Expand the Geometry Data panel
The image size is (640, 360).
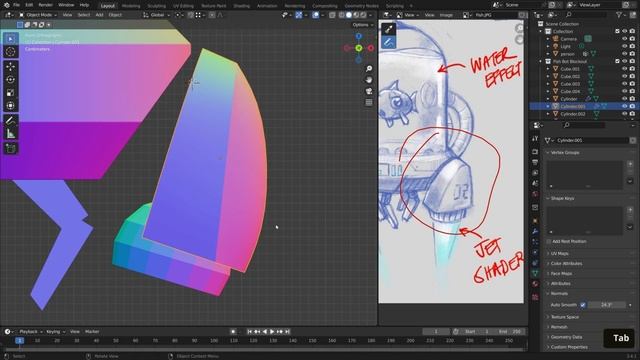coord(566,337)
